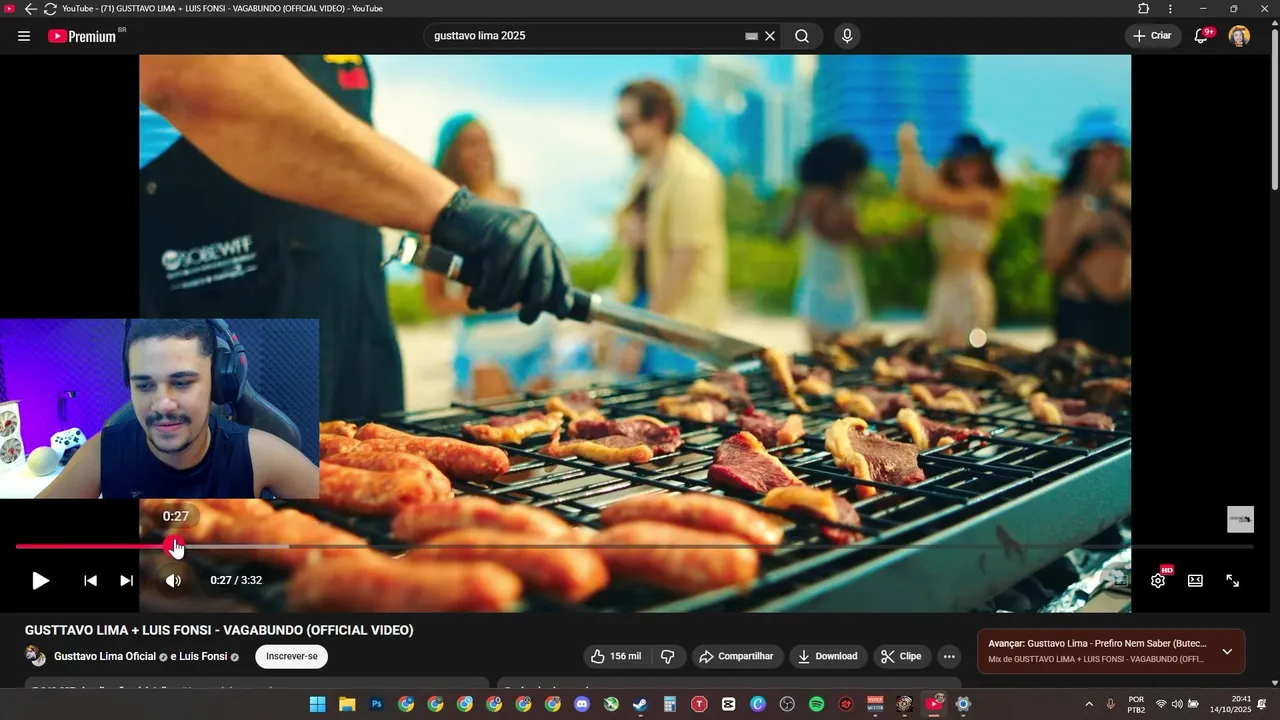Open Steam from the taskbar
Image resolution: width=1280 pixels, height=720 pixels.
point(640,704)
